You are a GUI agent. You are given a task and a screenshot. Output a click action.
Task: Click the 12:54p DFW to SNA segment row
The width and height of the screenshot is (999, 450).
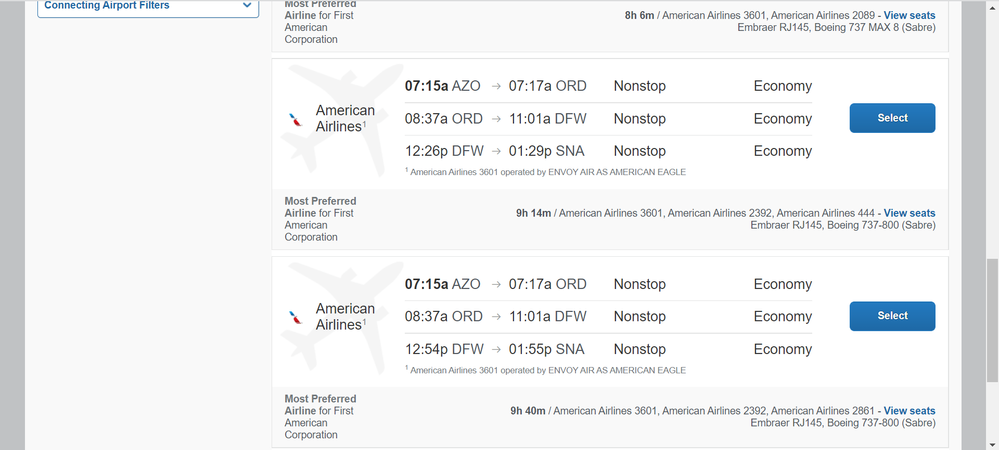(x=608, y=349)
